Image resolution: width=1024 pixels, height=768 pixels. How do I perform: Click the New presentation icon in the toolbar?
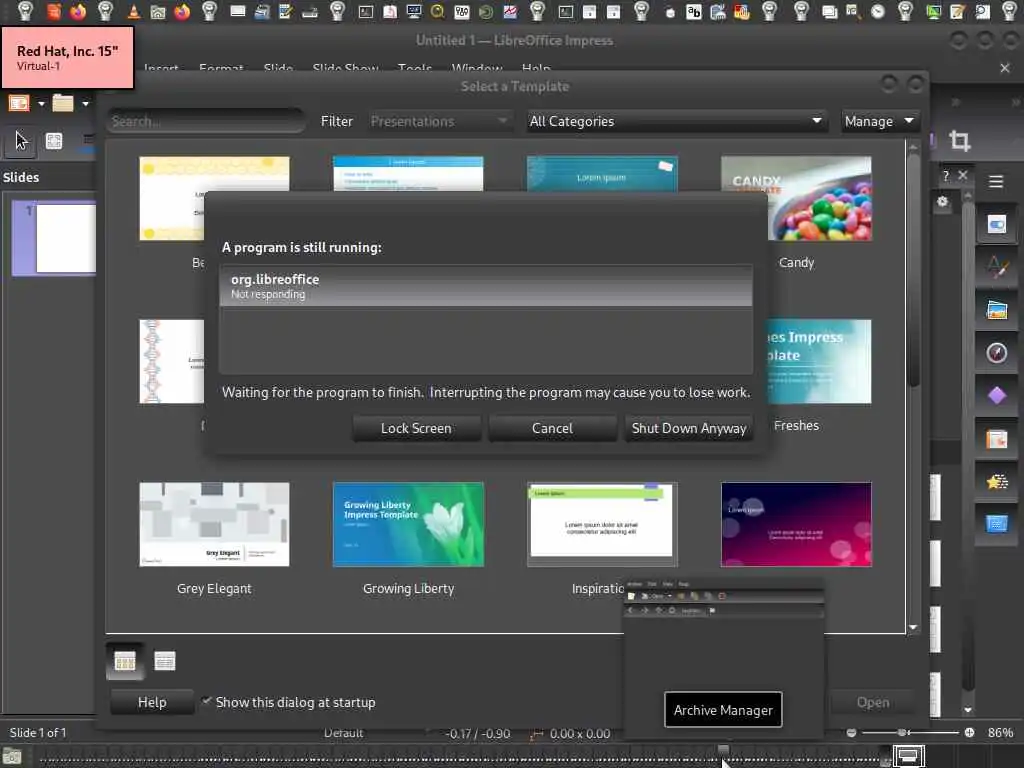point(19,103)
